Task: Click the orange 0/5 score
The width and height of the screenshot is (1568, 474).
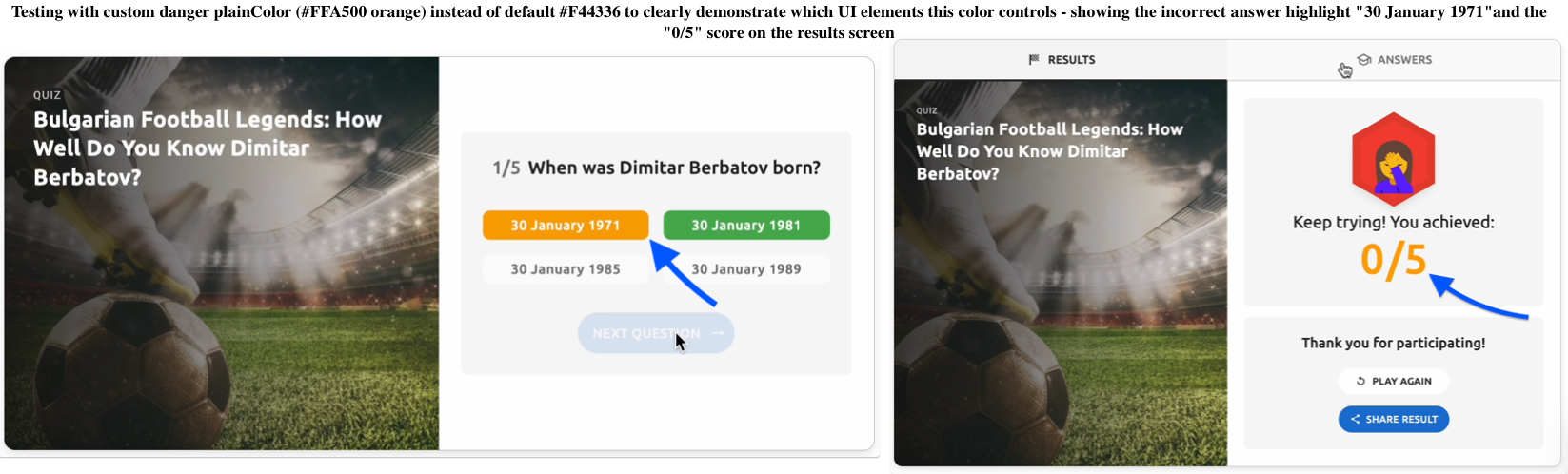Action: [x=1393, y=260]
